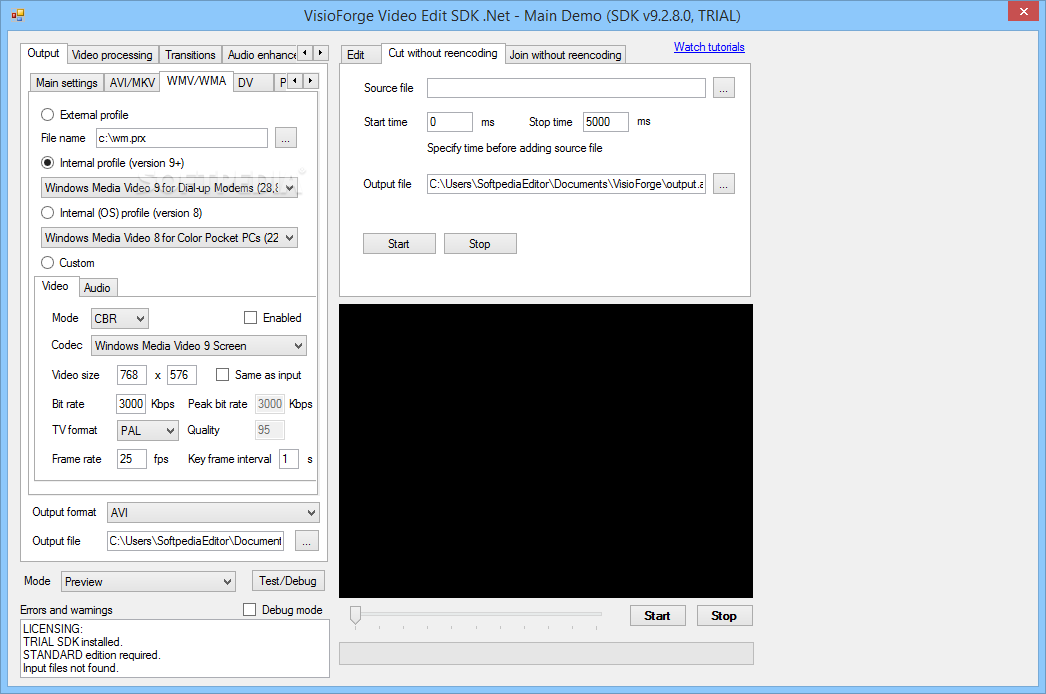
Task: Click bold Stop button below preview
Action: click(x=724, y=615)
